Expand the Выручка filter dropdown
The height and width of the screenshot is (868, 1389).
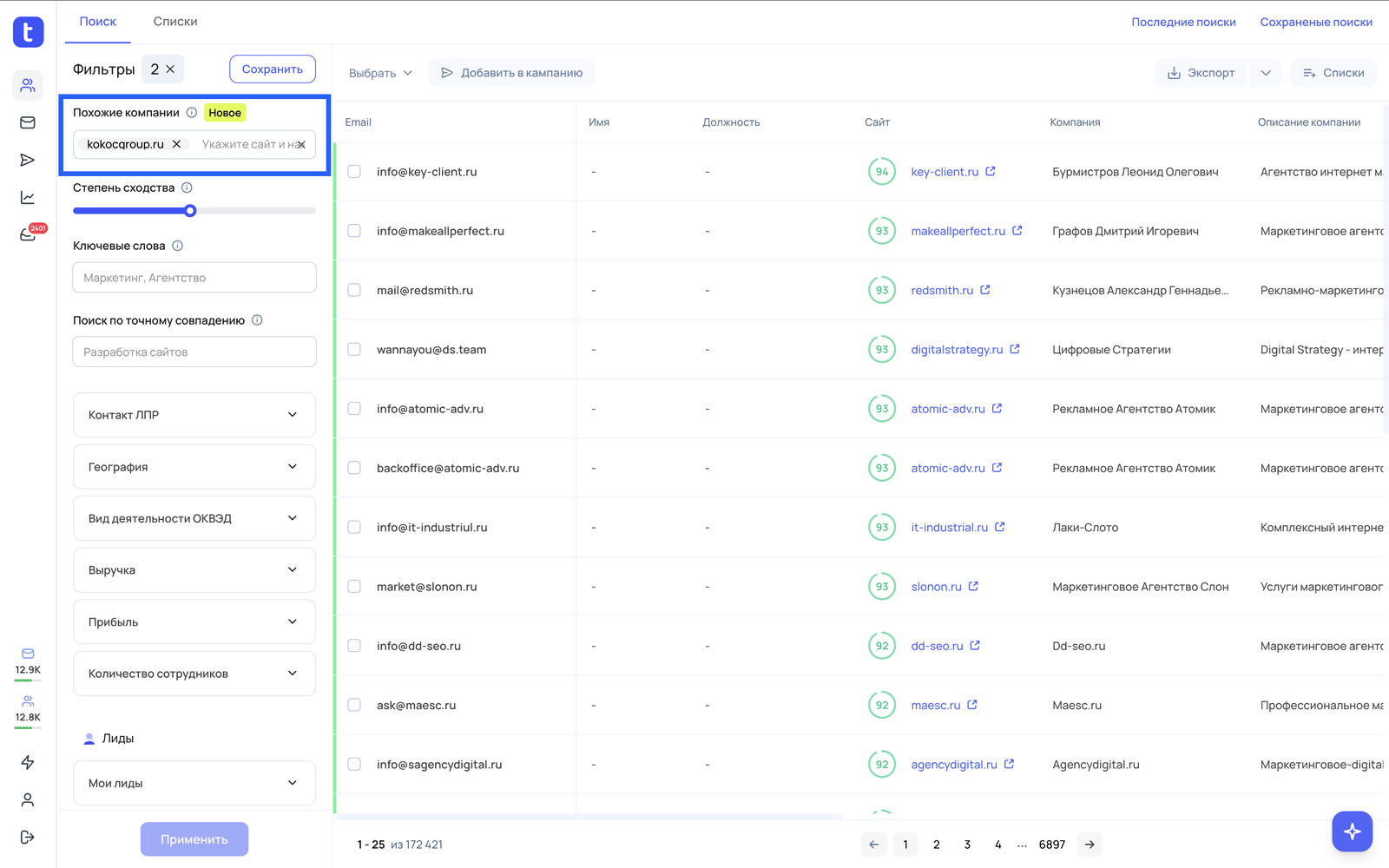(194, 570)
